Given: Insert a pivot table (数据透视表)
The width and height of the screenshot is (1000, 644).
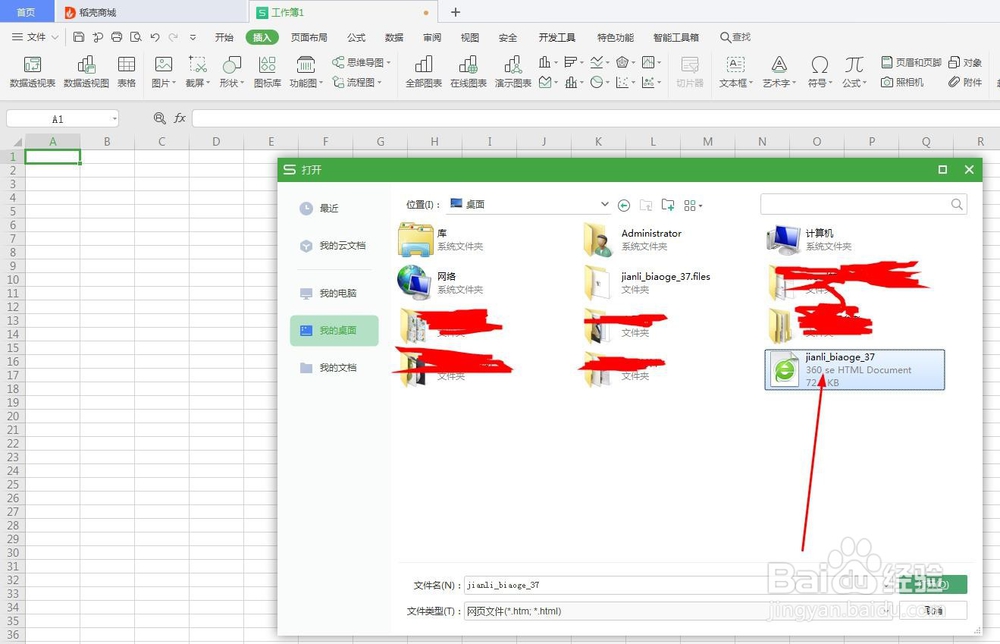Looking at the screenshot, I should 33,70.
